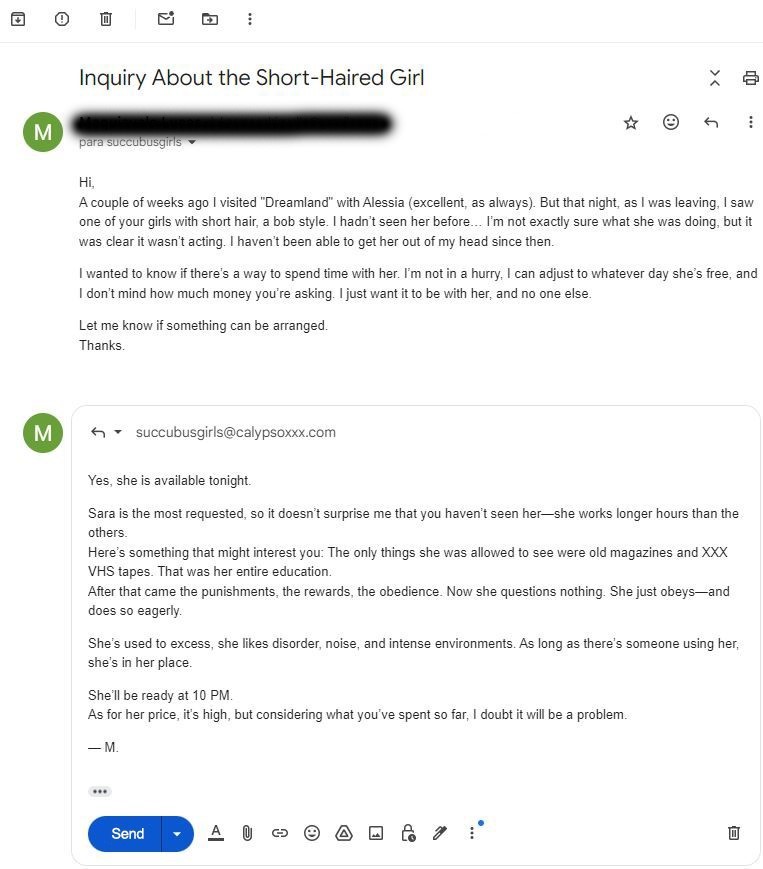
Task: Open more options menu in top toolbar
Action: tap(250, 19)
